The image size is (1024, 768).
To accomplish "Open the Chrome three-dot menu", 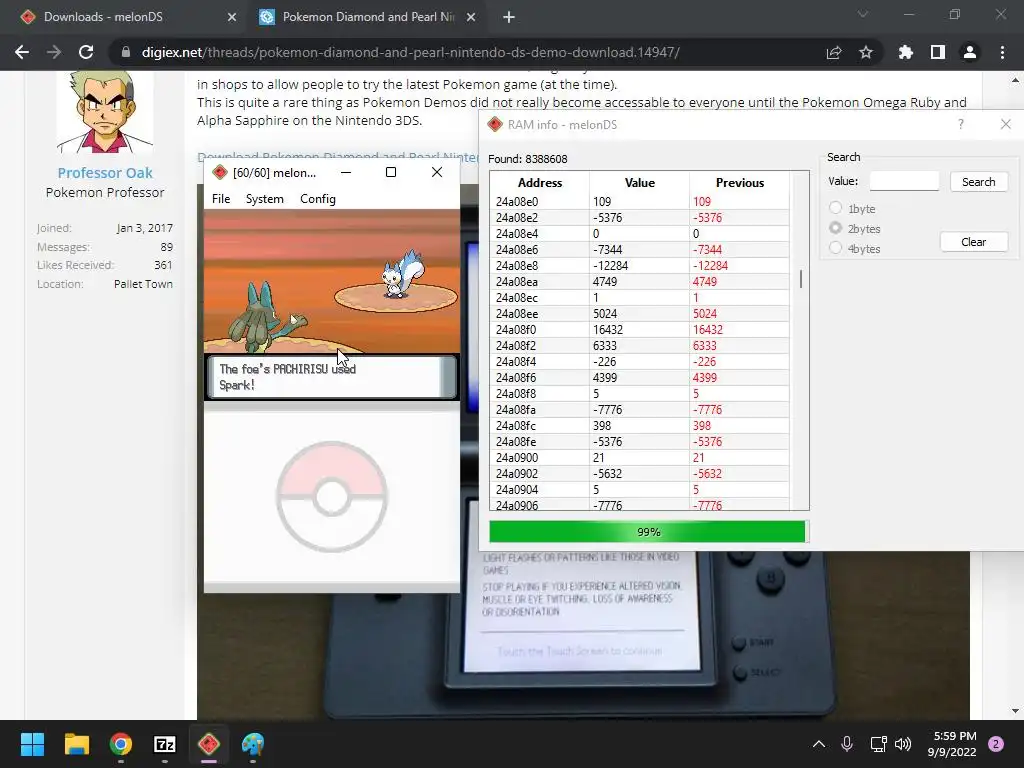I will pyautogui.click(x=1002, y=52).
